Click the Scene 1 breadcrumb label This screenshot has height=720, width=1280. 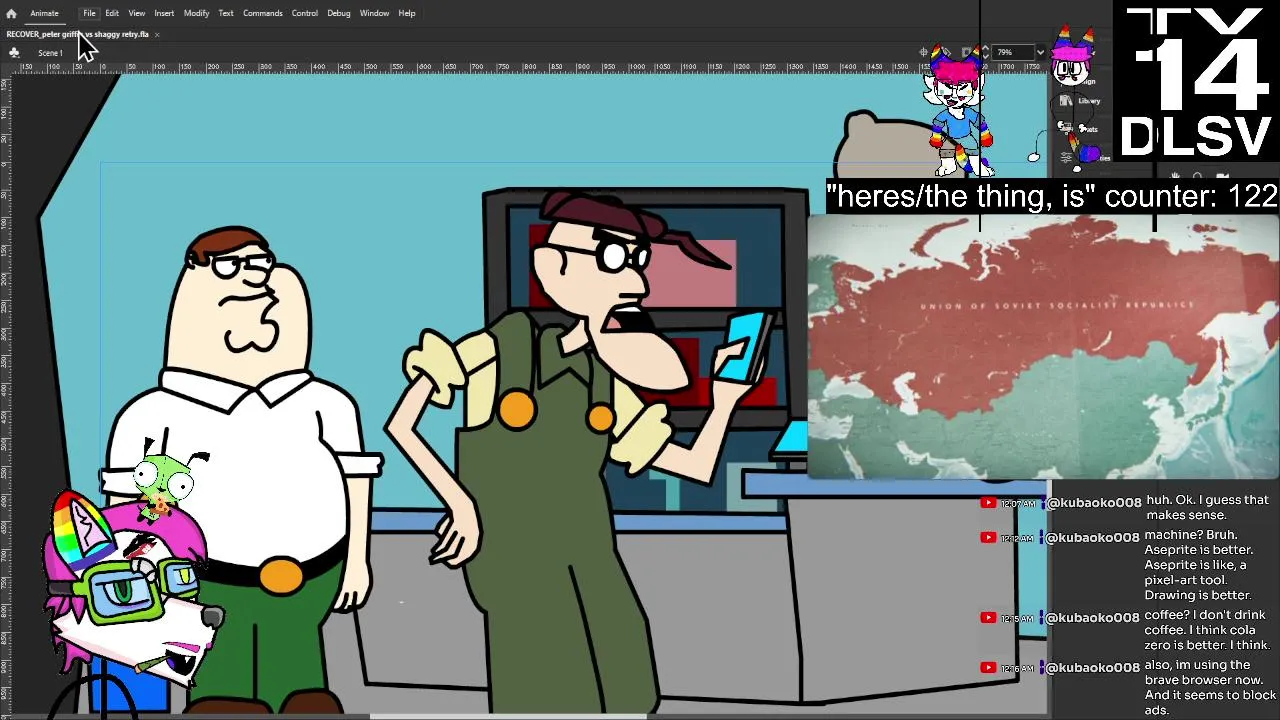pyautogui.click(x=50, y=53)
